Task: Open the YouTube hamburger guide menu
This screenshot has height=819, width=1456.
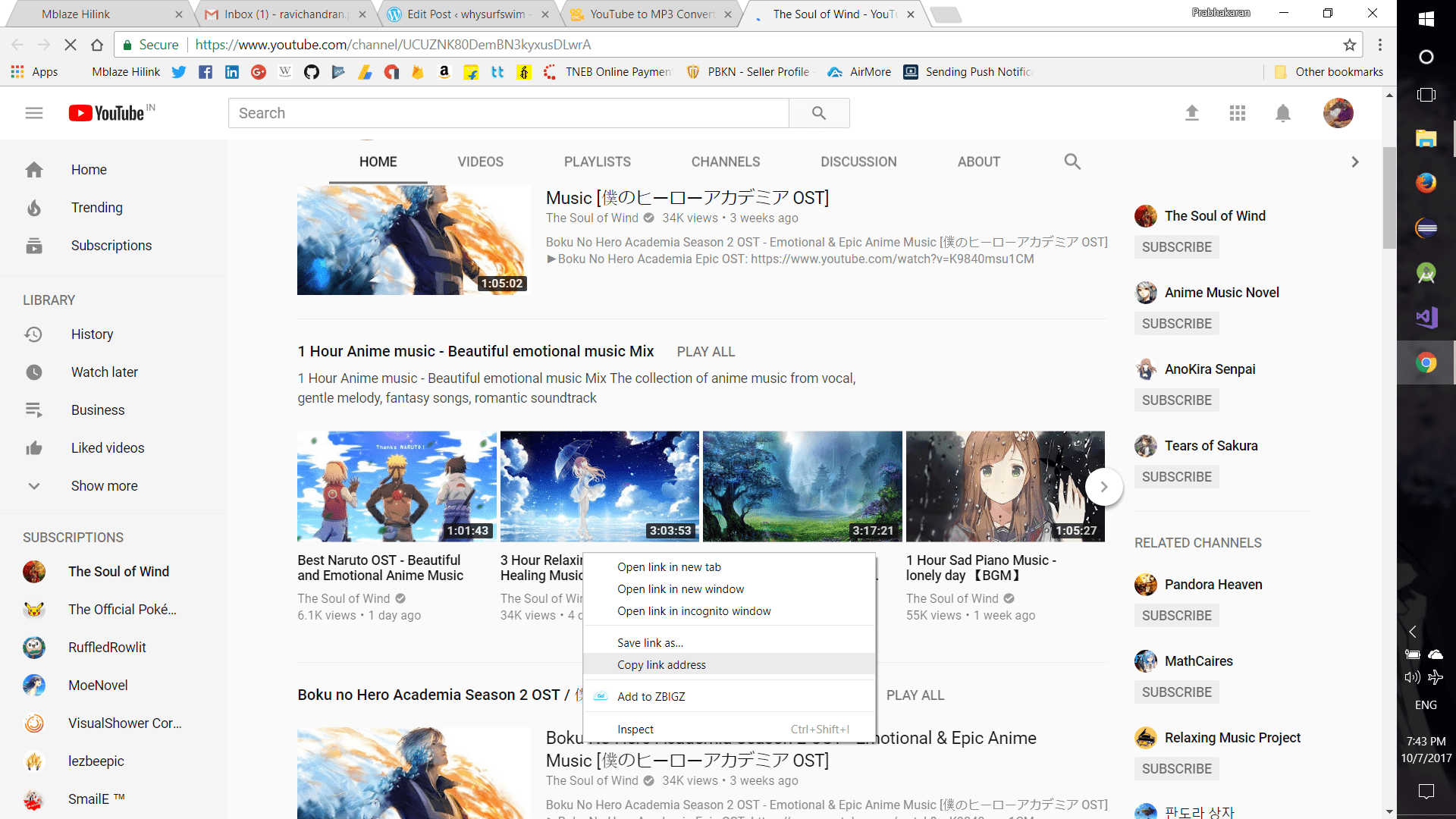Action: [x=33, y=112]
